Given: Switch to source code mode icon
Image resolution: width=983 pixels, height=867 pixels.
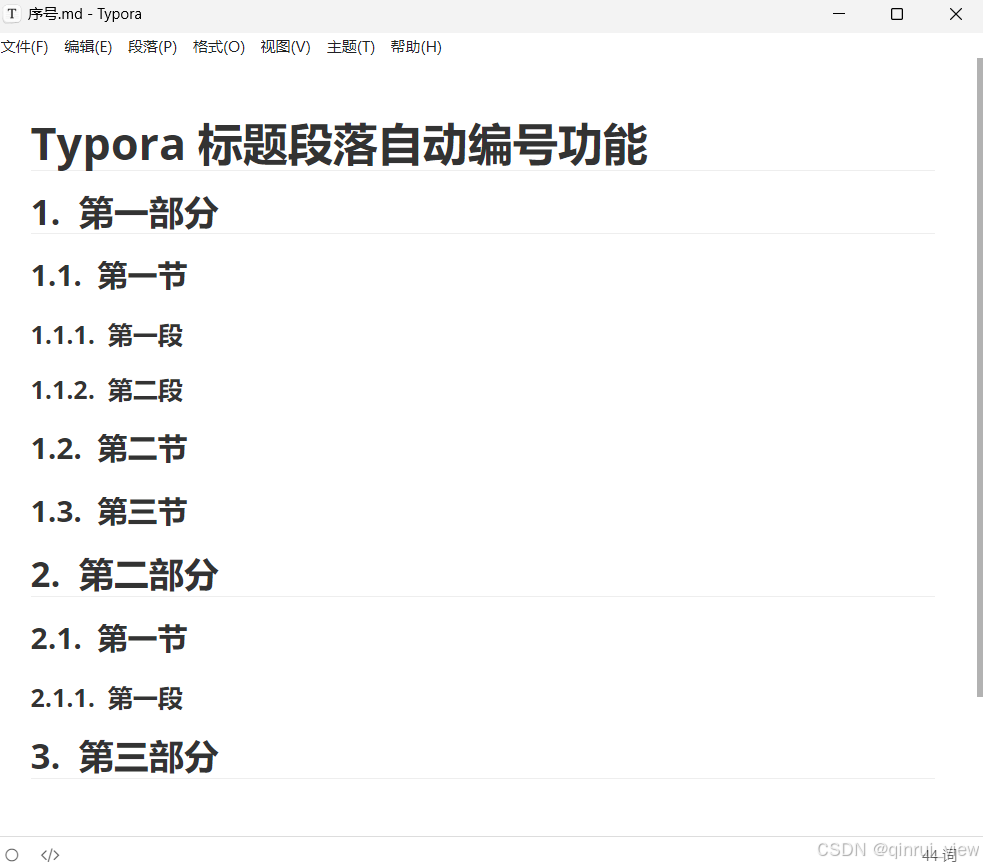Looking at the screenshot, I should (x=50, y=854).
